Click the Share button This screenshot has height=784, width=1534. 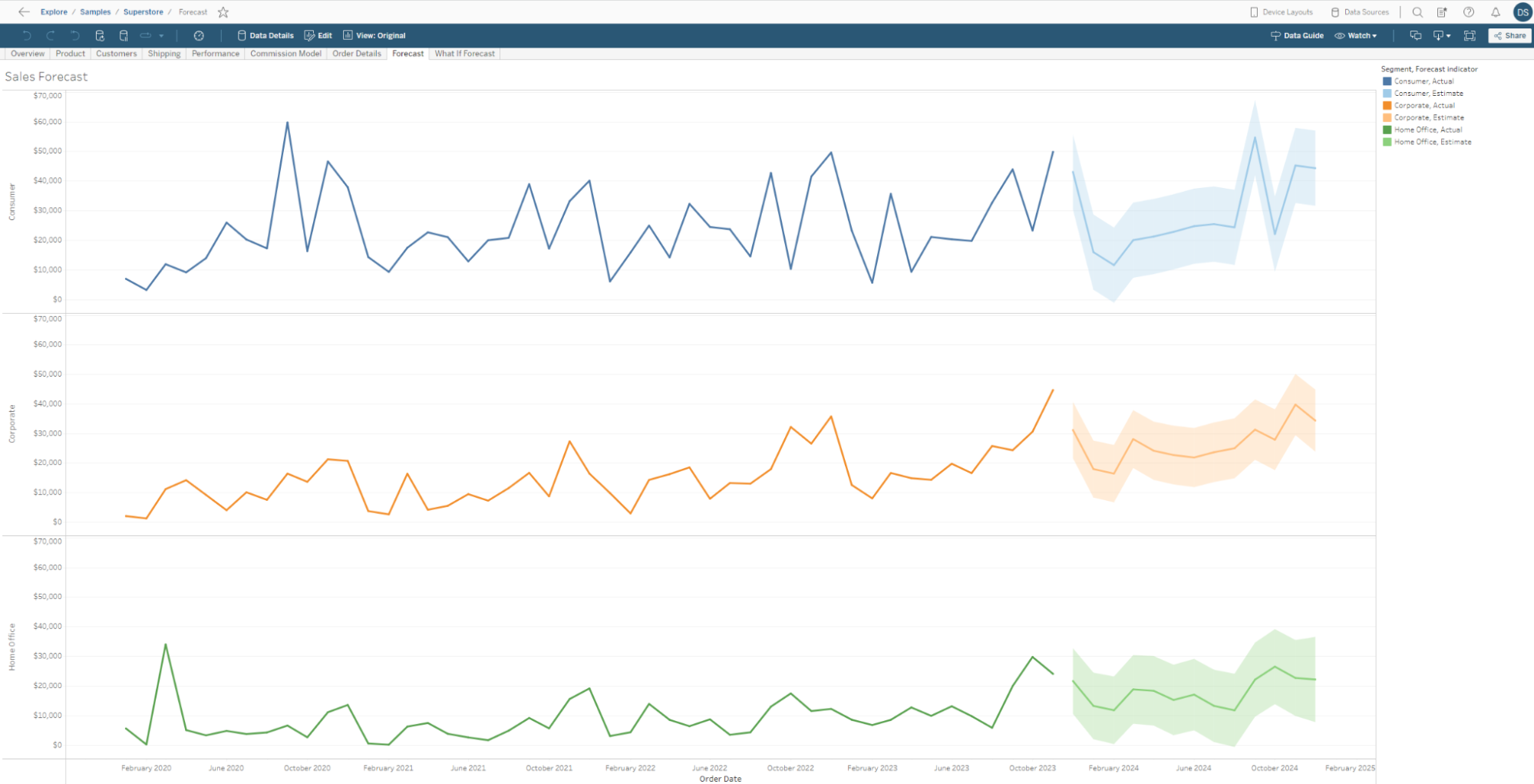pyautogui.click(x=1509, y=35)
